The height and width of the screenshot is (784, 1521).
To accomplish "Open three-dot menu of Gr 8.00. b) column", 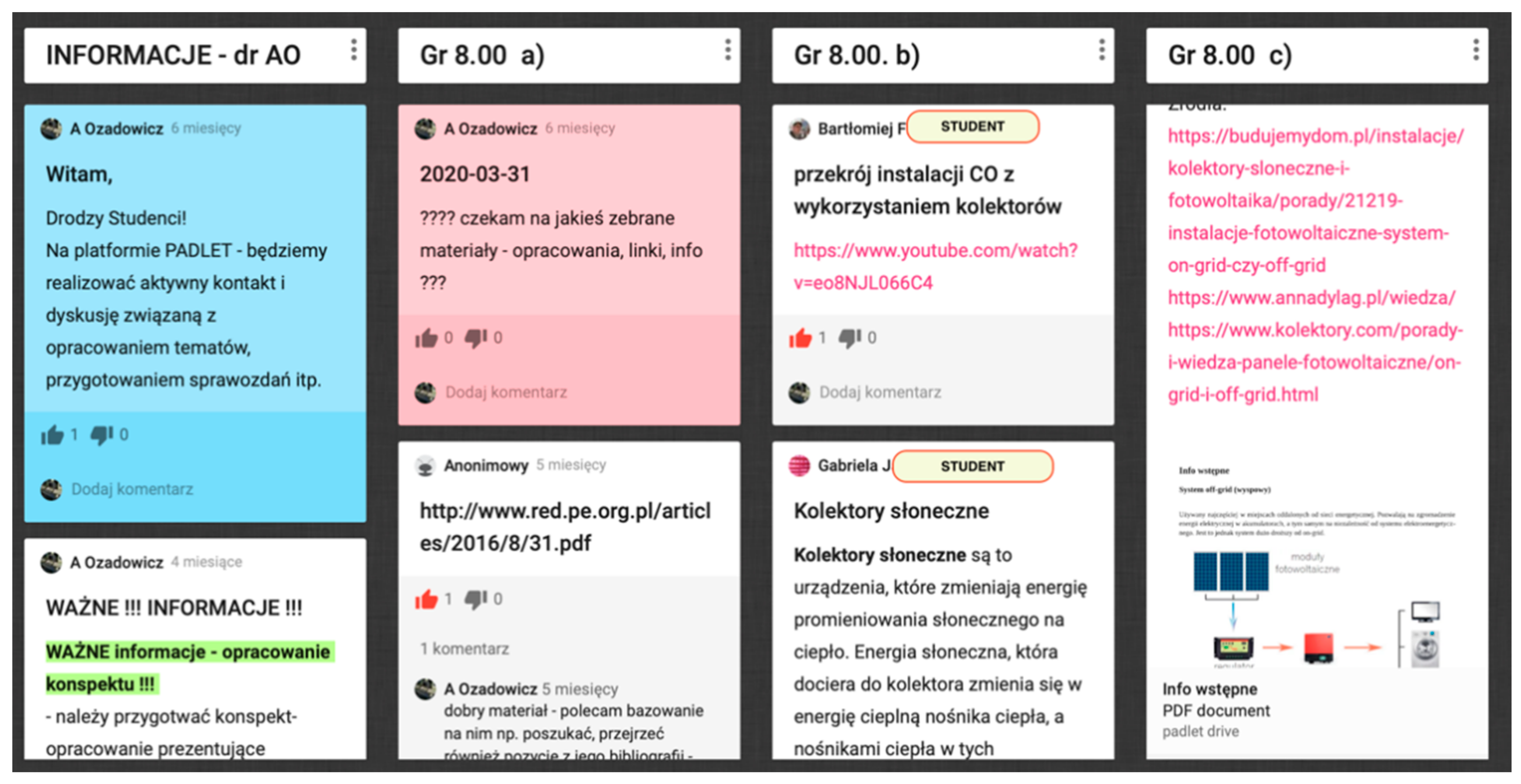I will (x=1101, y=50).
